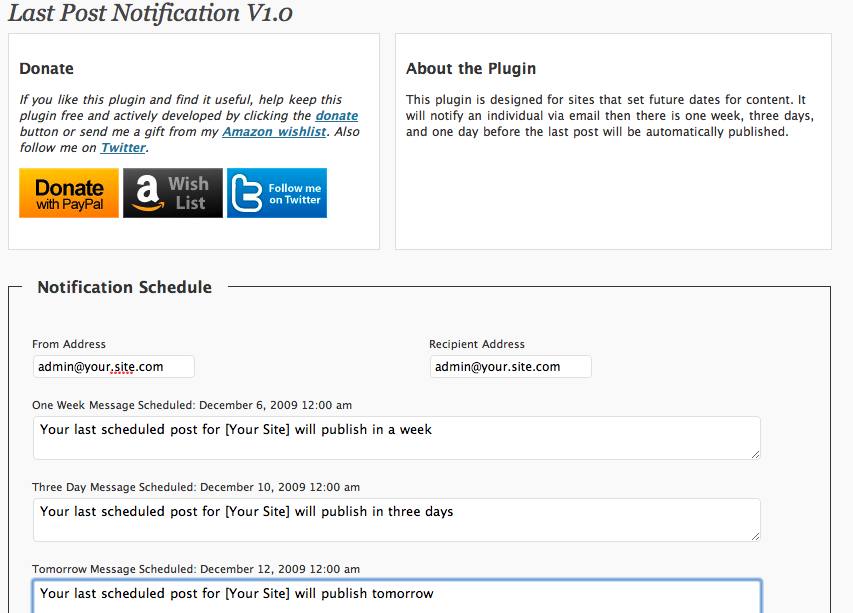Click the From Address email field
Viewport: 853px width, 613px height.
114,367
